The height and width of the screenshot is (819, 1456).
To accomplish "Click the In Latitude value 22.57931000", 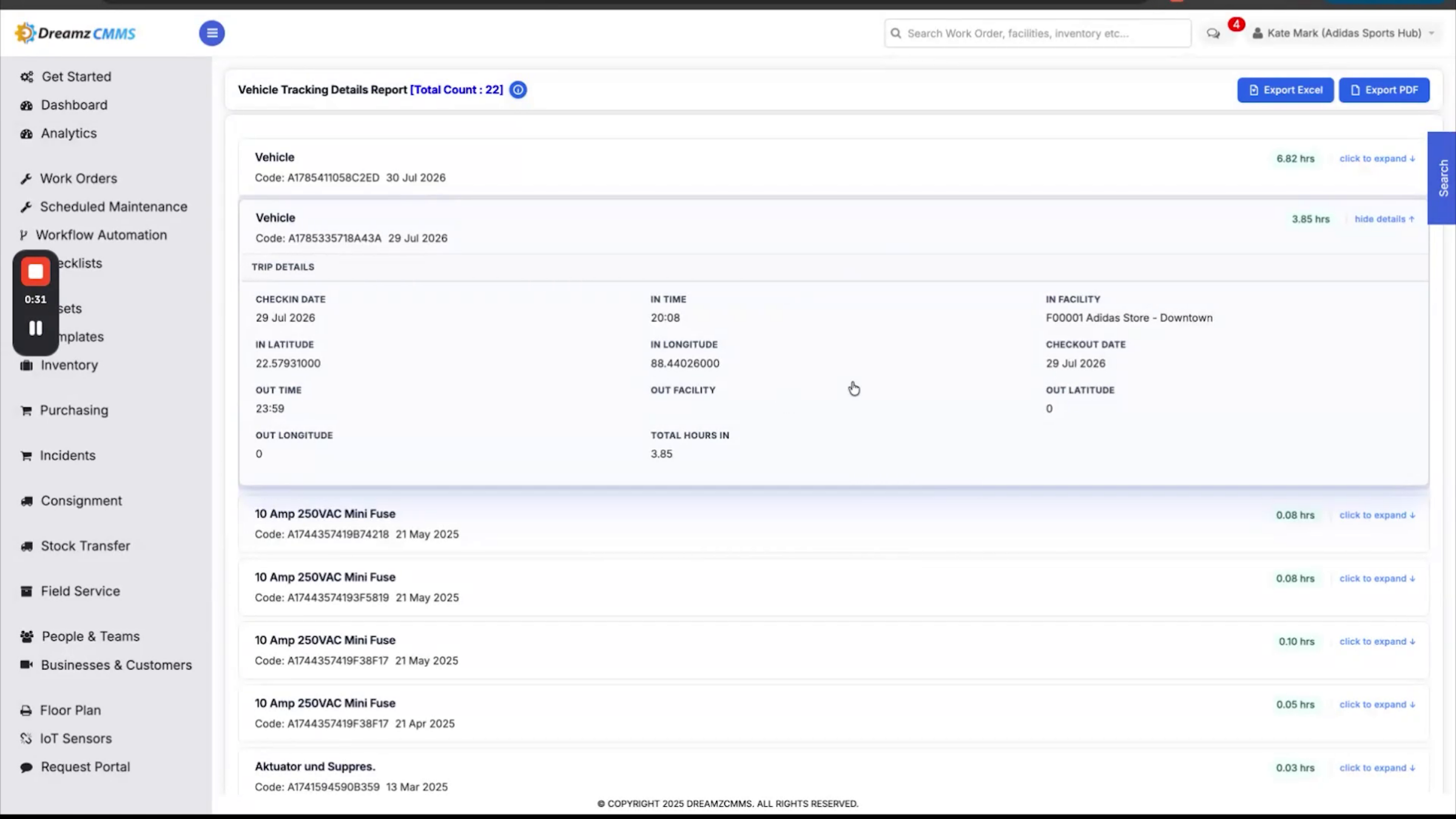I will (x=288, y=363).
